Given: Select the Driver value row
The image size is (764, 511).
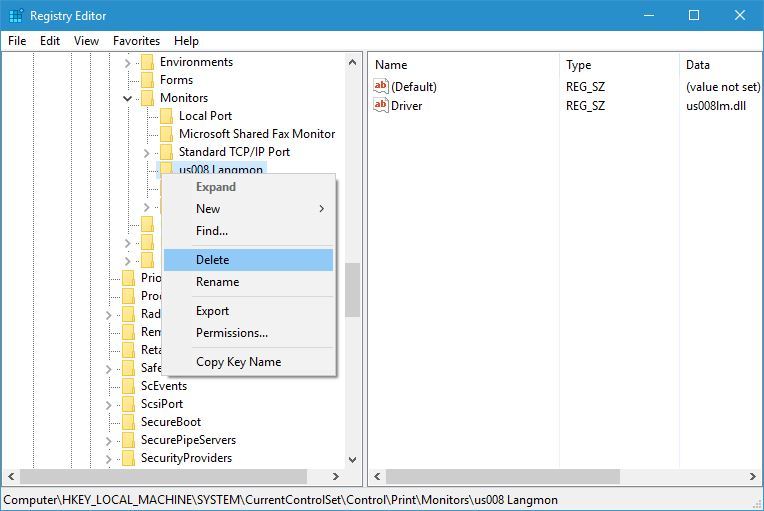Looking at the screenshot, I should tap(406, 106).
